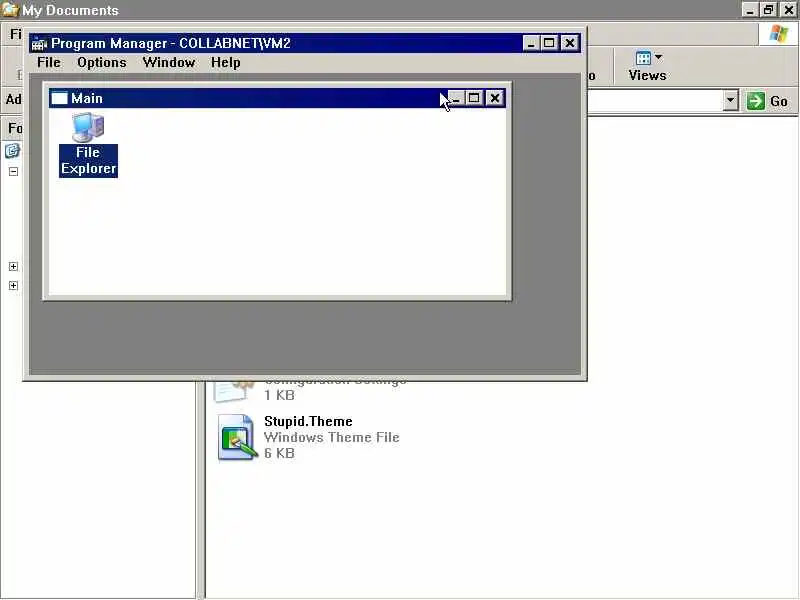Close the My Documents window
Viewport: 800px width, 600px height.
tap(788, 10)
